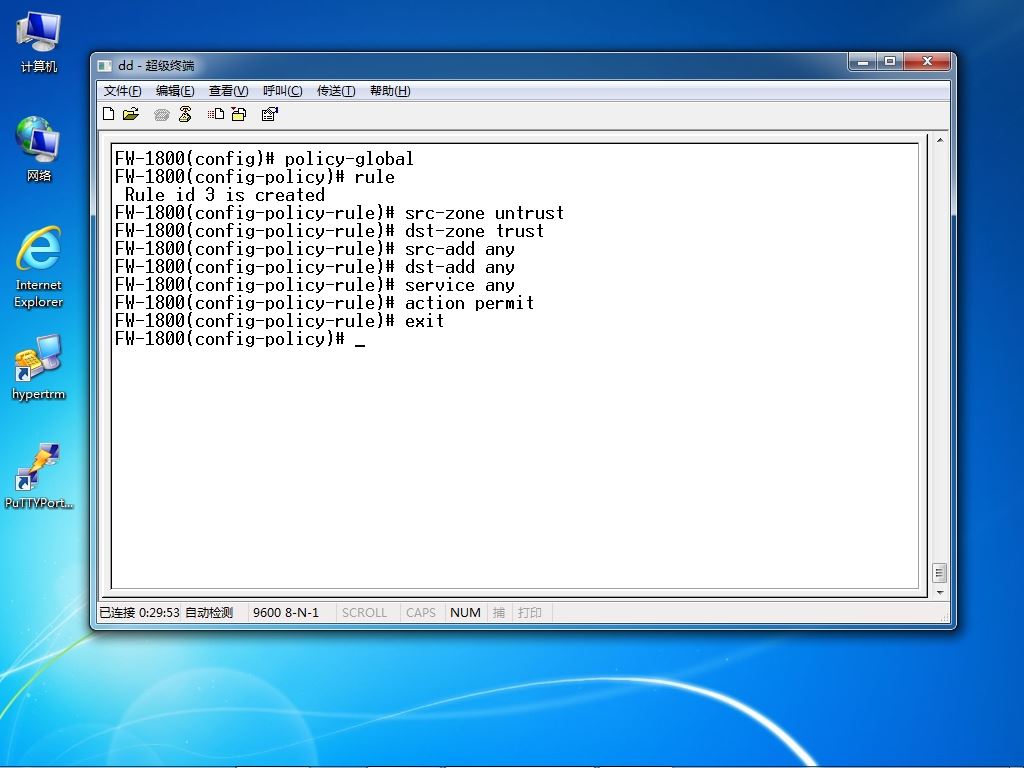Viewport: 1024px width, 768px height.
Task: Click the 'src-add any' command line
Action: click(x=314, y=249)
